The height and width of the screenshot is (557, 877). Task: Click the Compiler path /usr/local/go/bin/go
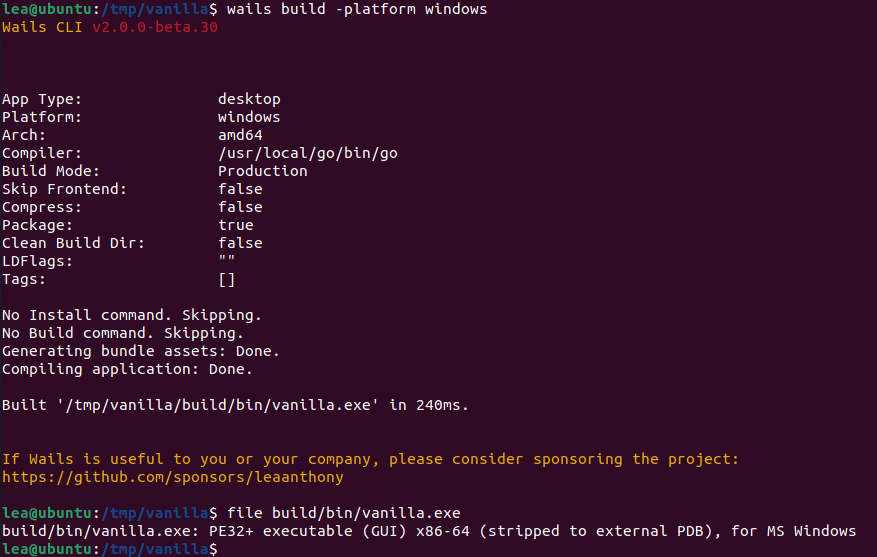click(308, 153)
